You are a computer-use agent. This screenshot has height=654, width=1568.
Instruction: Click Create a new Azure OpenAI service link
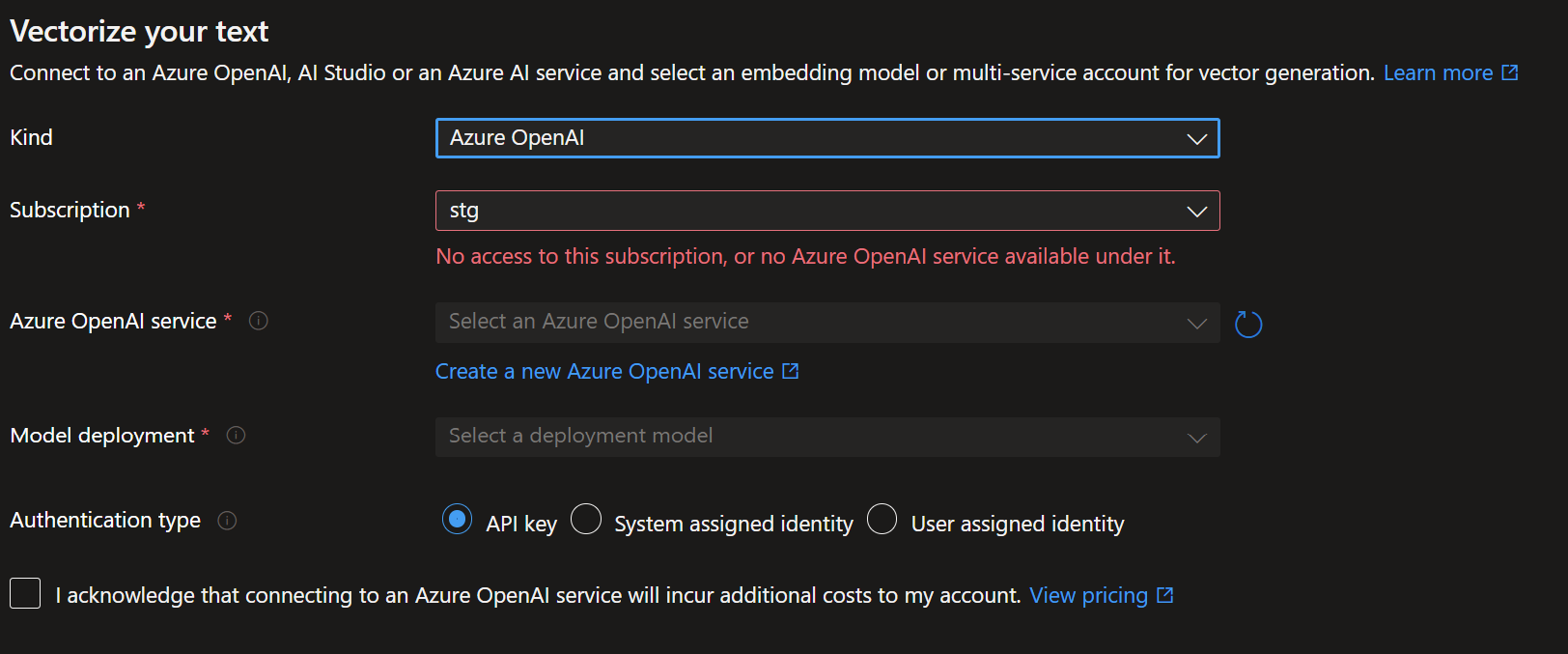(604, 371)
